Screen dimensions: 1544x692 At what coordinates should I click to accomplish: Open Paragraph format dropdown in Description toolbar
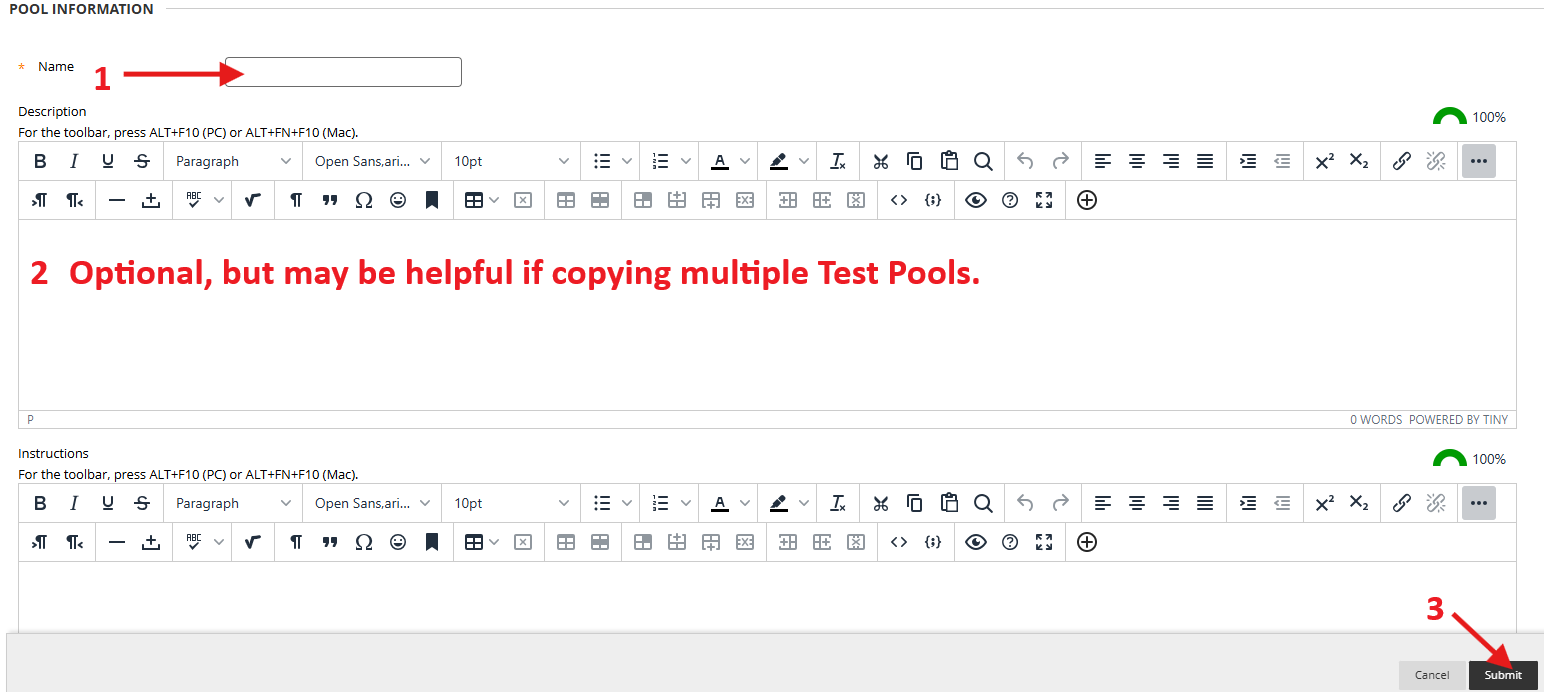(233, 161)
